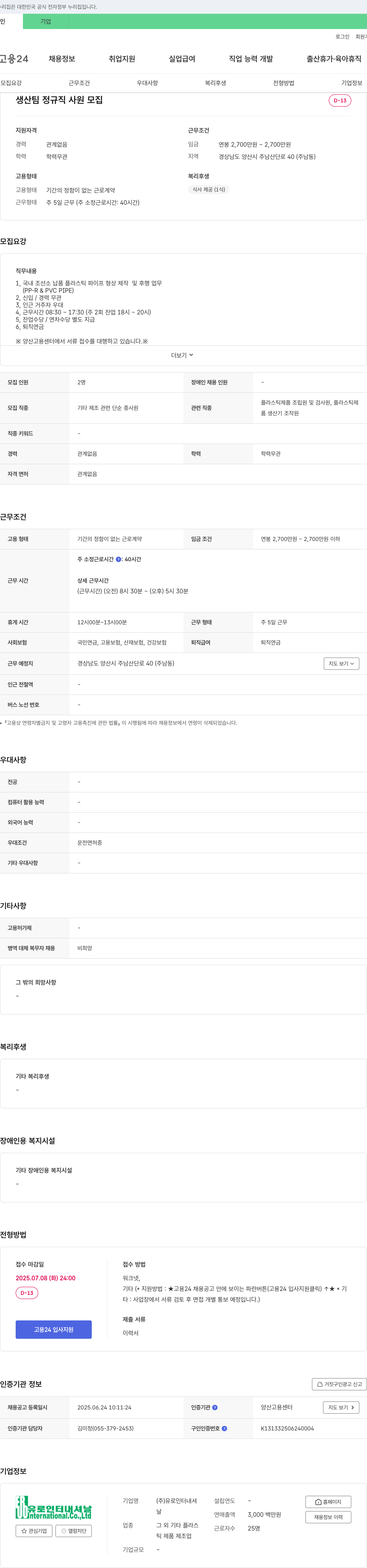367x1568 pixels.
Task: Jump to the 우대사항 section tab
Action: point(147,83)
